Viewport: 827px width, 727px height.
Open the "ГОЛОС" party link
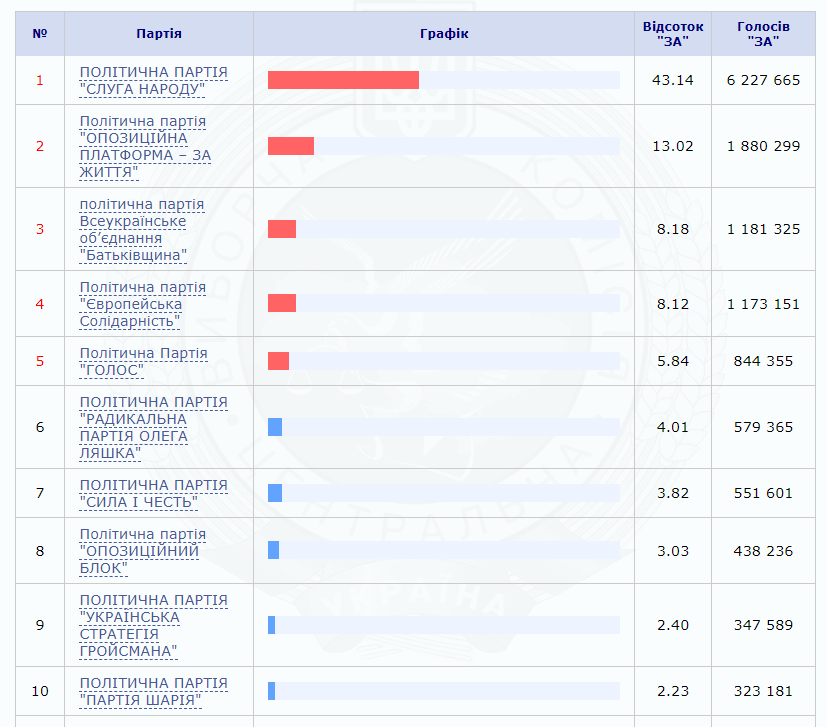pos(143,362)
